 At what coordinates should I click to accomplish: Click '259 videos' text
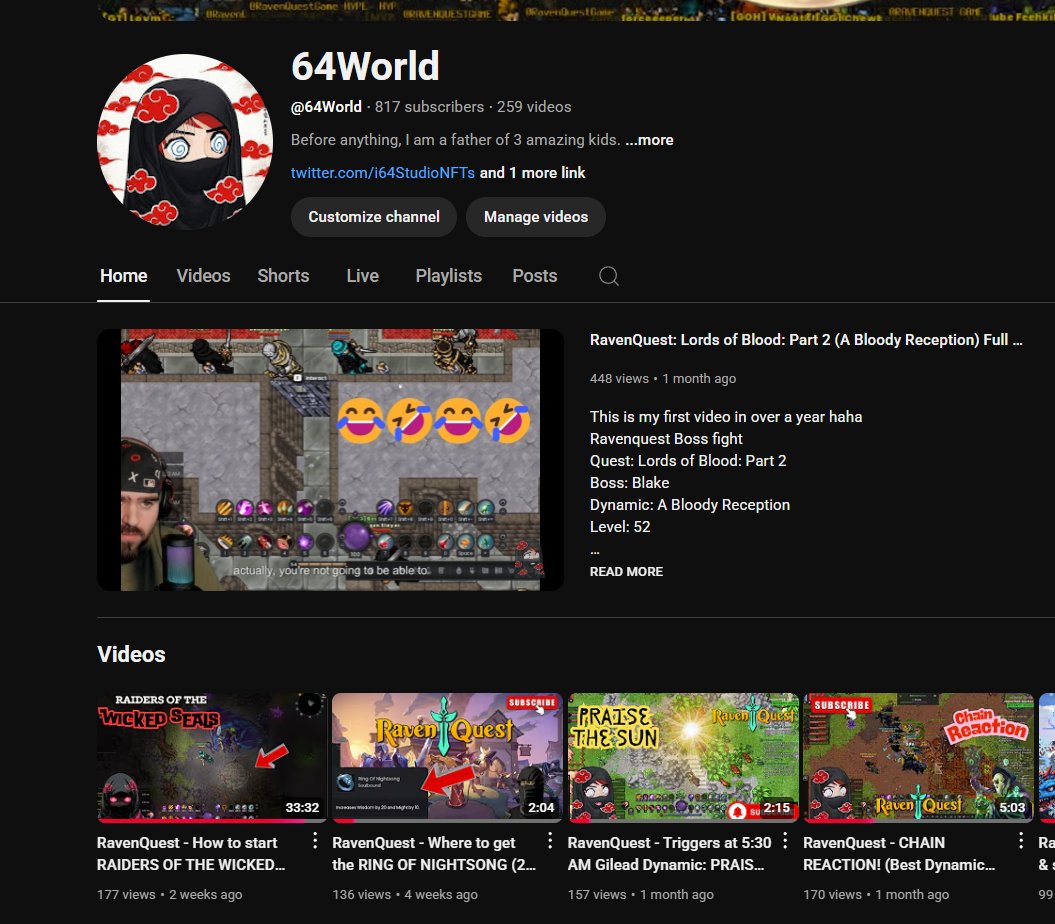(534, 107)
